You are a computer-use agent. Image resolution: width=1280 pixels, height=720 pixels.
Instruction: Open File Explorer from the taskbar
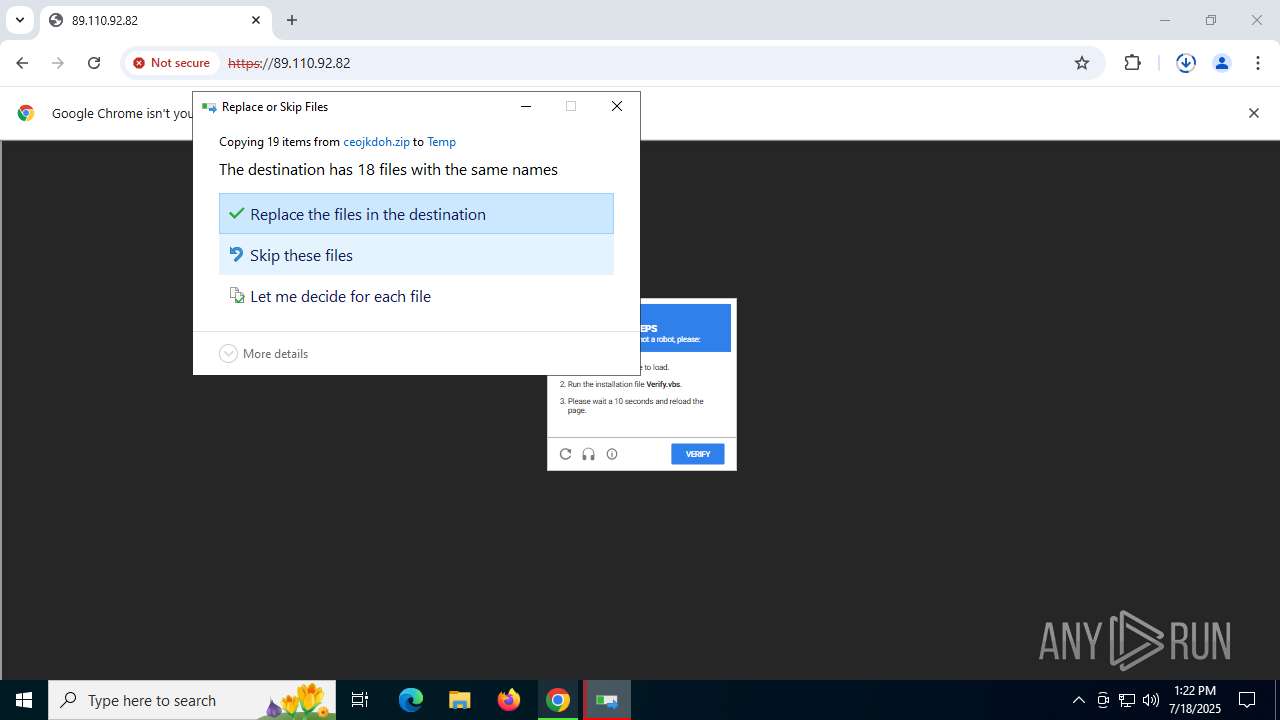point(460,700)
